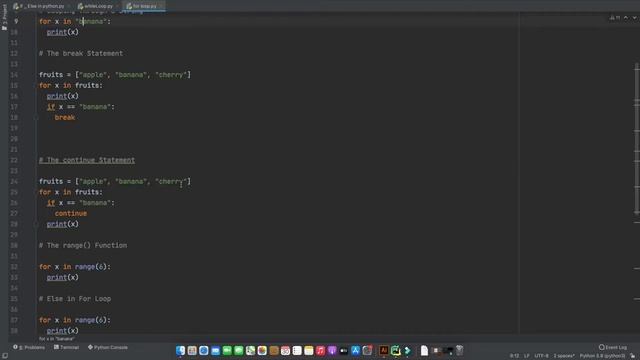This screenshot has height=360, width=640.
Task: Click the break keyword on line 18
Action: 65,118
